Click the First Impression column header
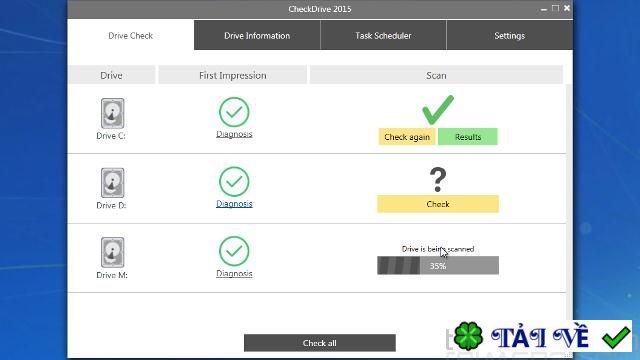 (233, 75)
